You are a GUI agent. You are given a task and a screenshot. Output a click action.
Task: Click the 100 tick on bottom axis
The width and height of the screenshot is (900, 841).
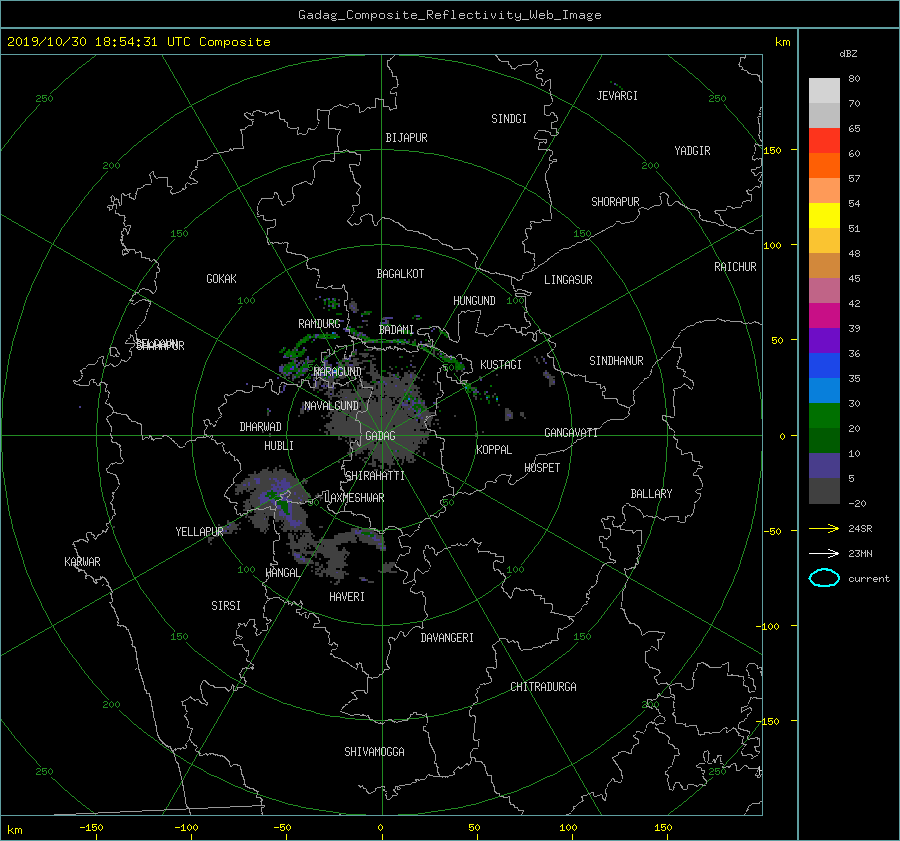coord(568,828)
